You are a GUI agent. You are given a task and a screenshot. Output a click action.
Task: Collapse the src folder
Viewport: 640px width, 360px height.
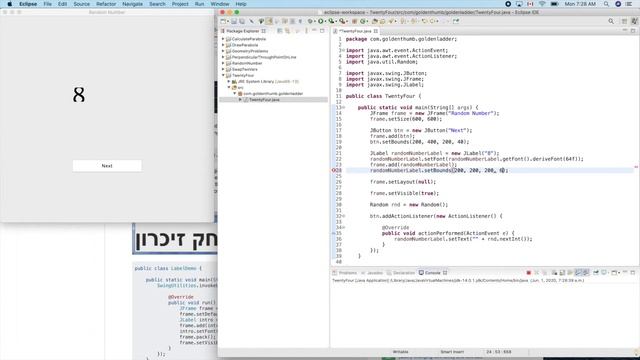click(229, 87)
